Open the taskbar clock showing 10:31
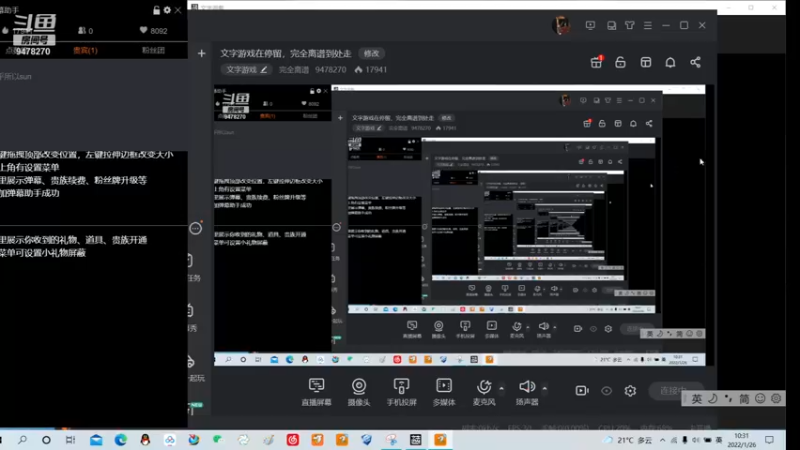800x450 pixels. pos(741,440)
